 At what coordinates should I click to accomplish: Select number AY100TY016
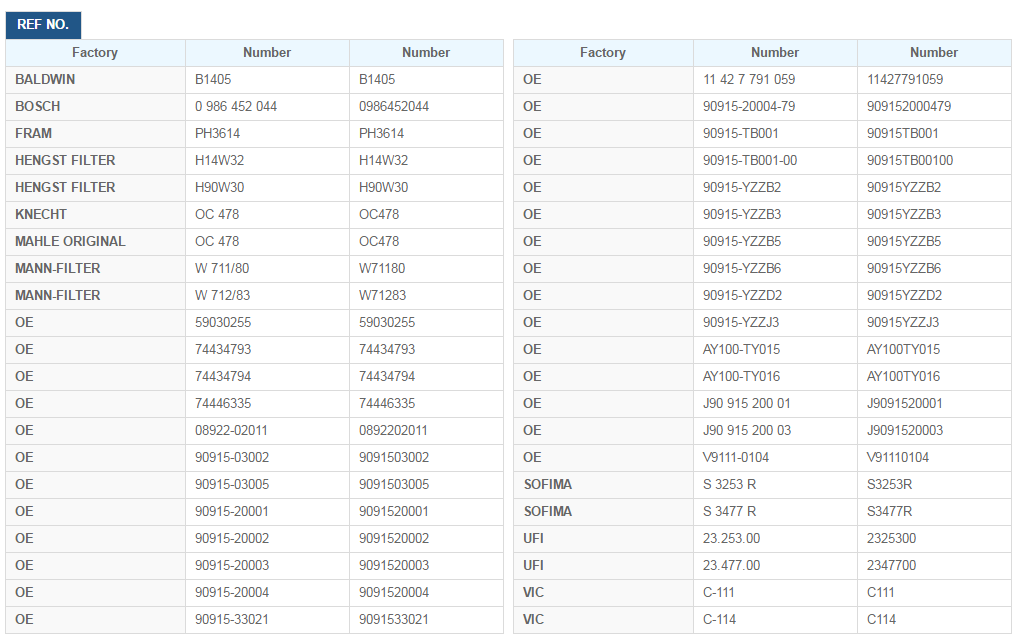pyautogui.click(x=903, y=377)
